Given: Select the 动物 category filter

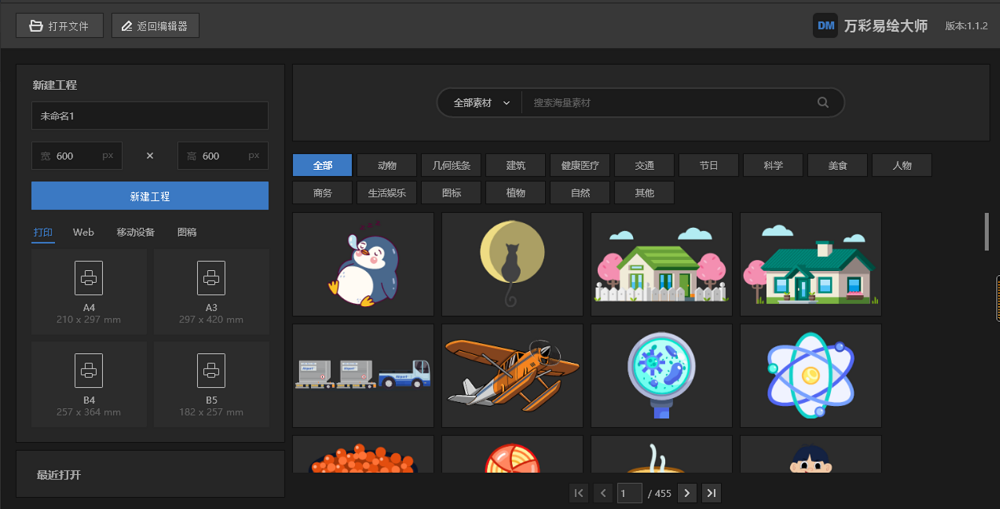Looking at the screenshot, I should pyautogui.click(x=386, y=165).
